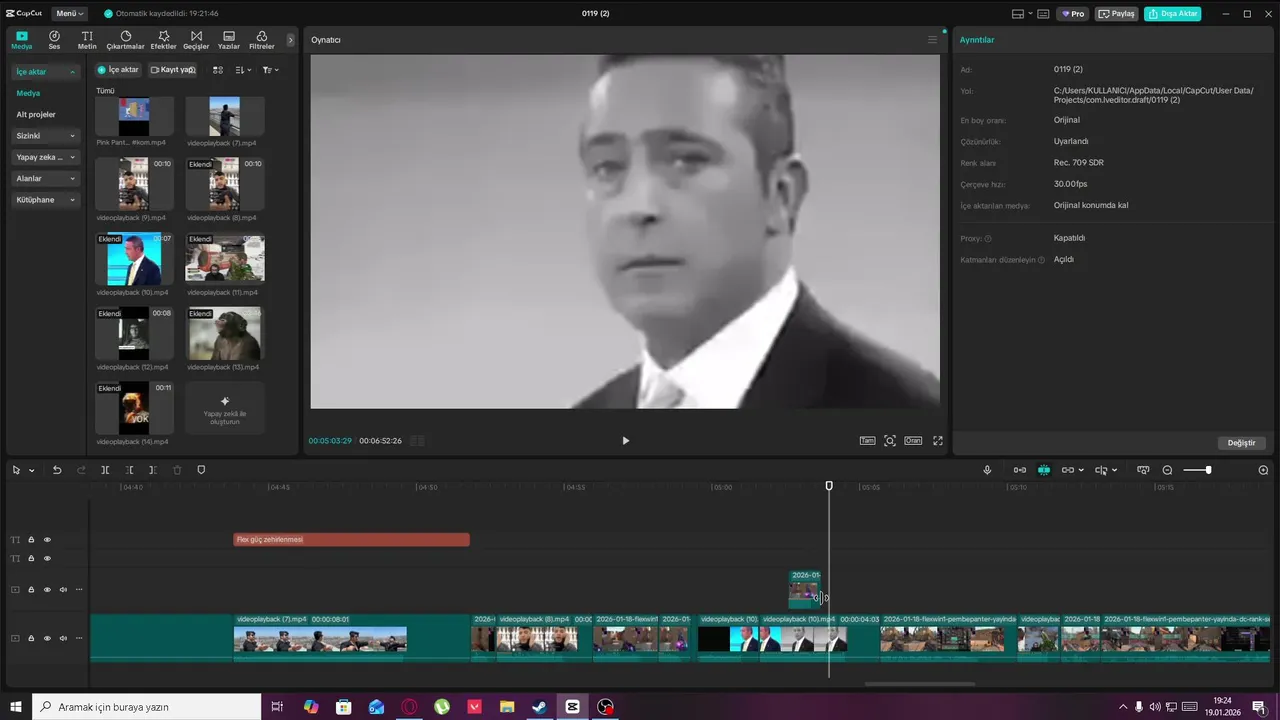Screen dimensions: 1280x720
Task: Hide the first text track with eye
Action: tap(47, 540)
